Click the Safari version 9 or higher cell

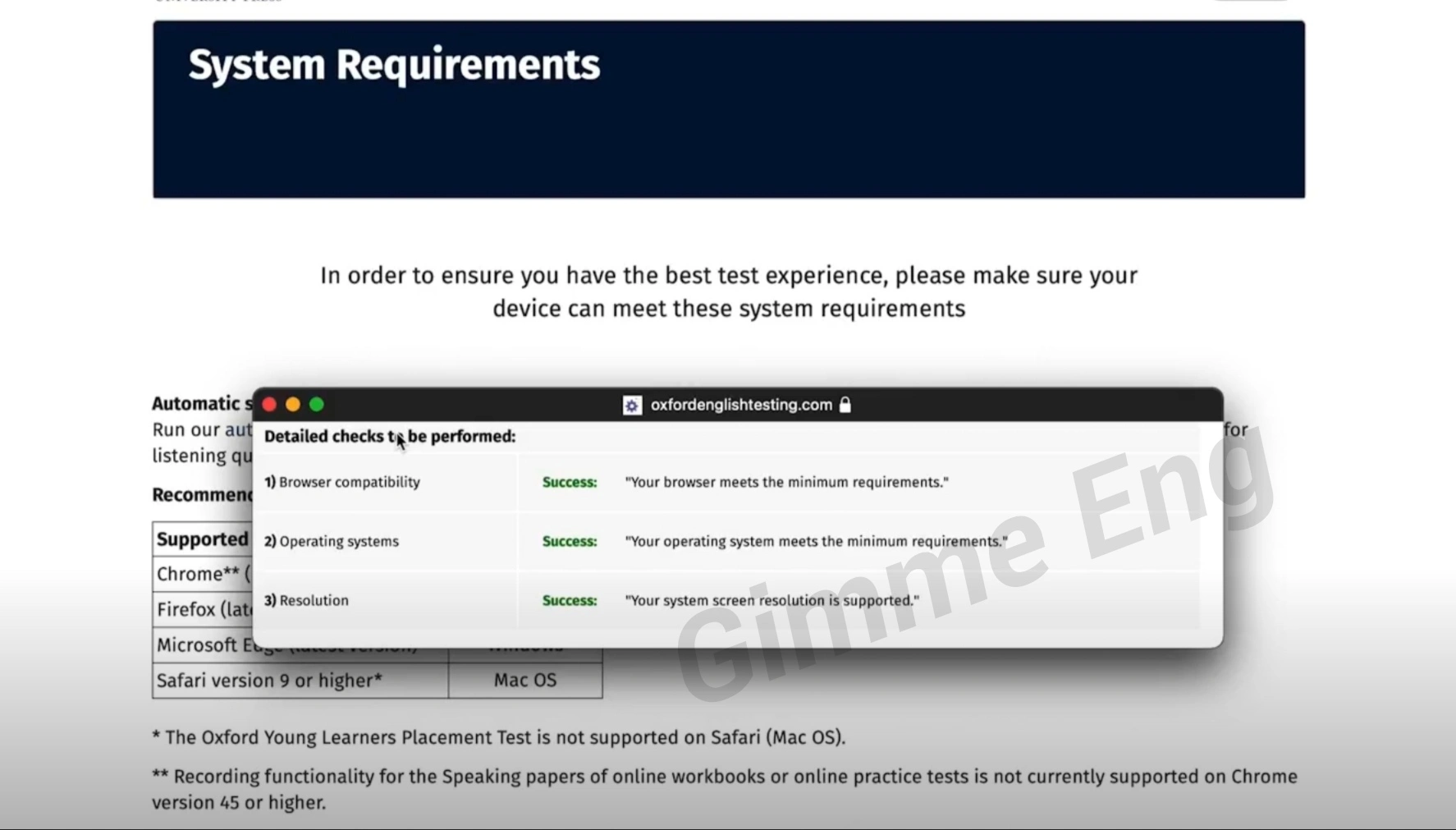pos(269,681)
